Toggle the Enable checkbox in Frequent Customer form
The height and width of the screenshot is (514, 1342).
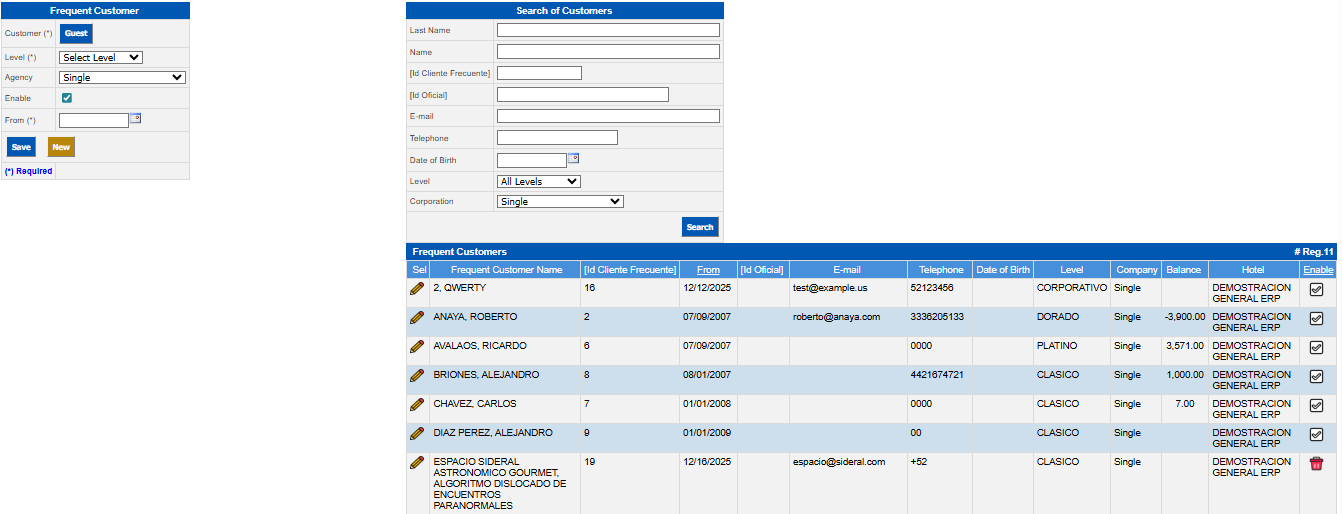tap(67, 98)
